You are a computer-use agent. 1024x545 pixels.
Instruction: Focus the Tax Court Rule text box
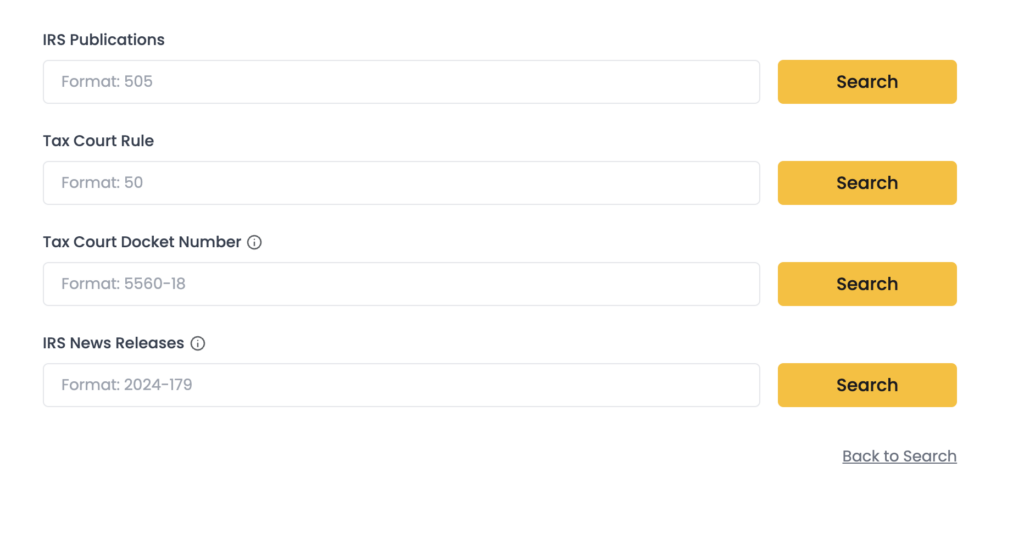pos(401,183)
